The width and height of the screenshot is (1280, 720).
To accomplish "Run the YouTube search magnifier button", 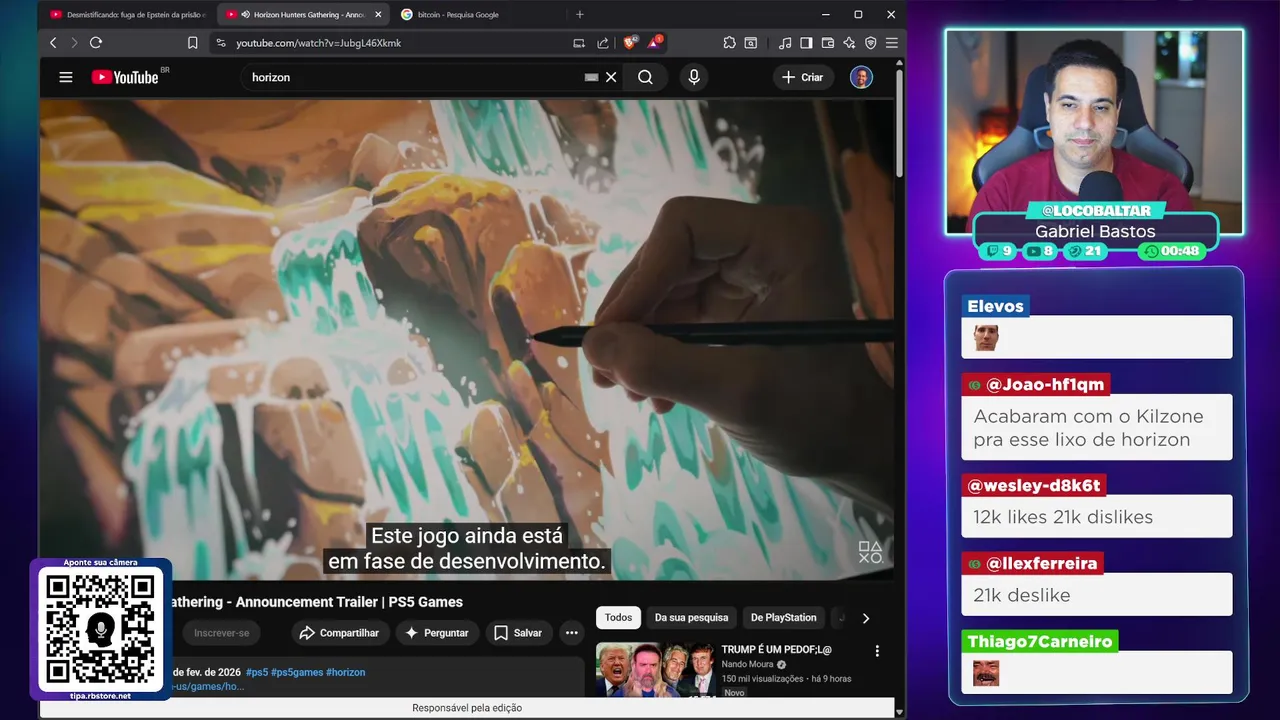I will click(645, 77).
